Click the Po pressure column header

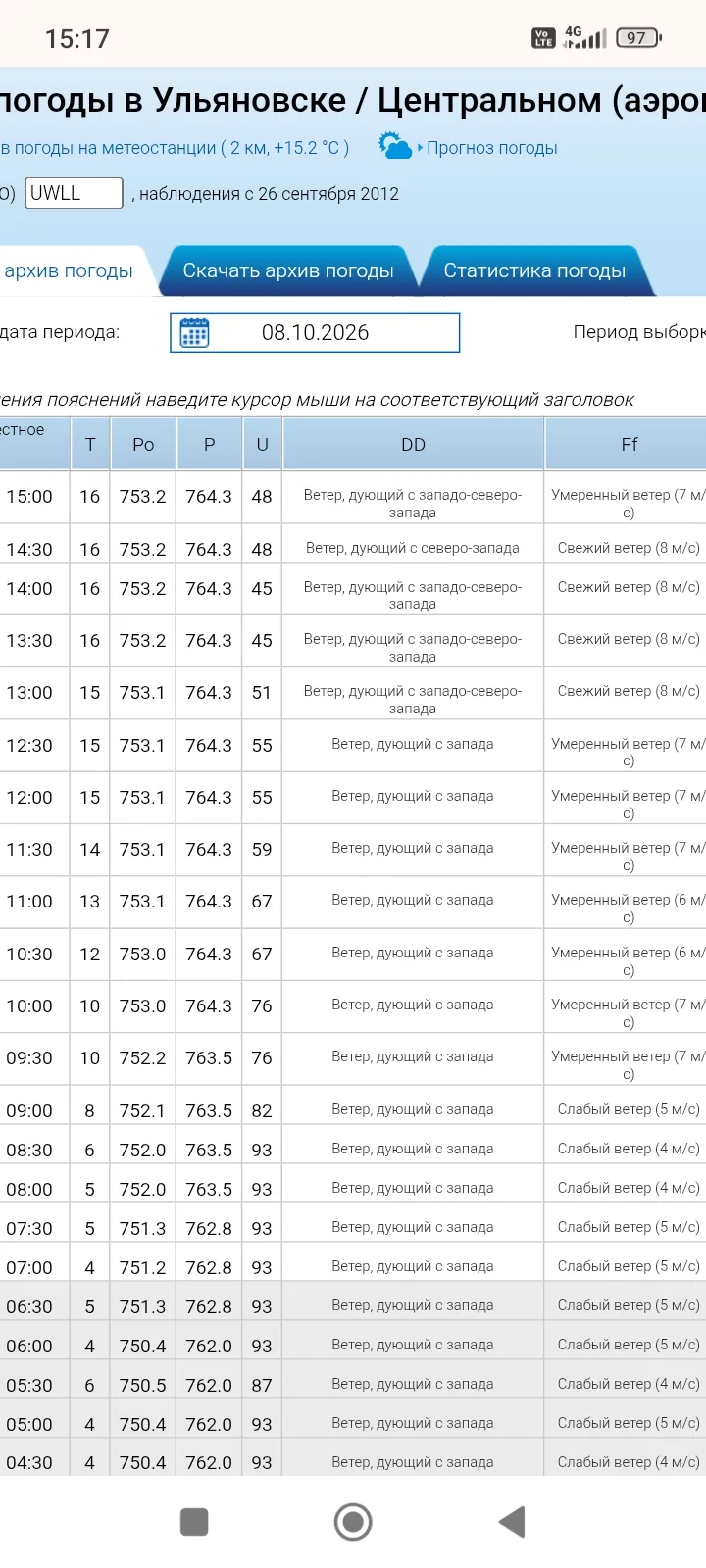143,444
